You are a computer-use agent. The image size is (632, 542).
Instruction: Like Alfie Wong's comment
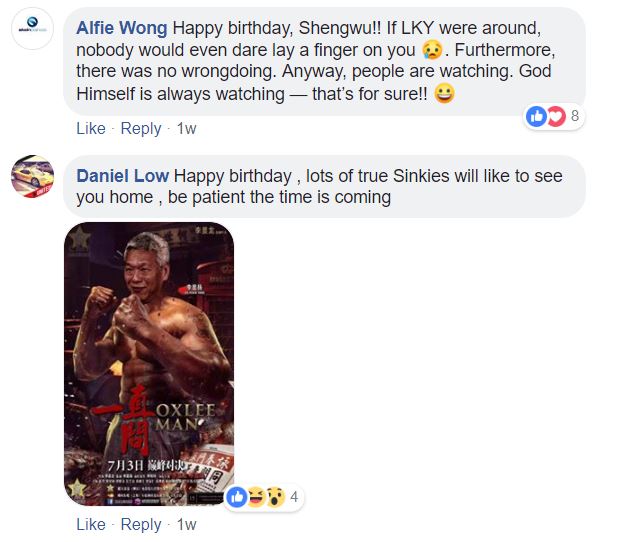click(91, 129)
